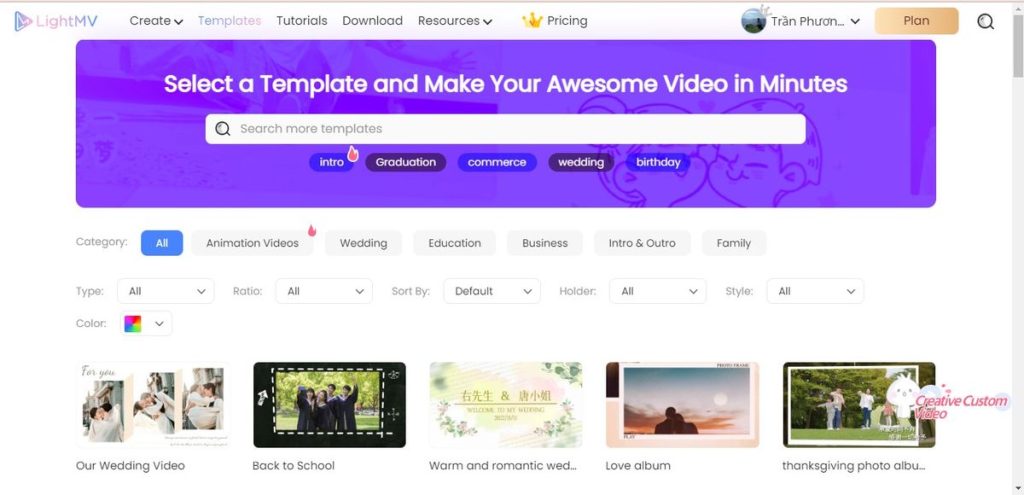
Task: Open the Holder filter dropdown
Action: click(x=658, y=291)
